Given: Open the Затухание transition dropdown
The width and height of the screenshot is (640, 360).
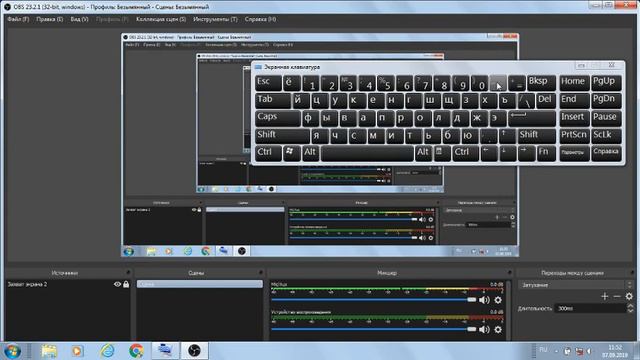Looking at the screenshot, I should pyautogui.click(x=576, y=285).
